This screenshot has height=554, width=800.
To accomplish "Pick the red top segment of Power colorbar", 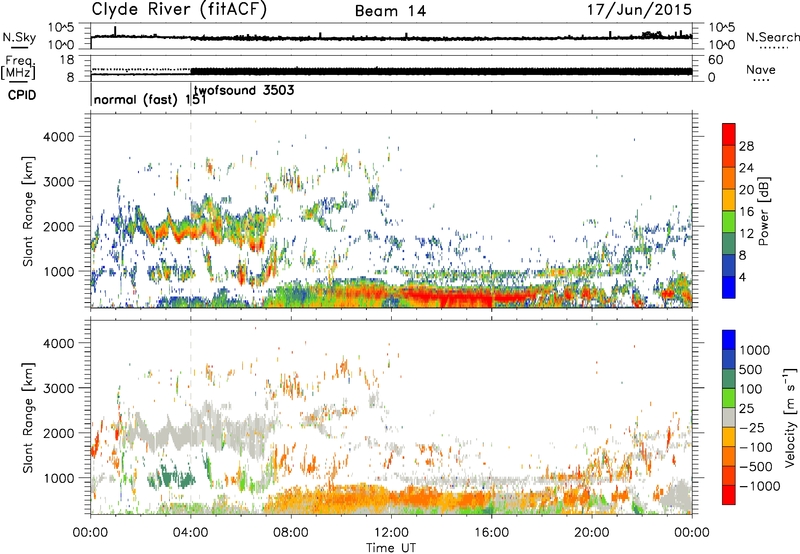I will point(729,134).
